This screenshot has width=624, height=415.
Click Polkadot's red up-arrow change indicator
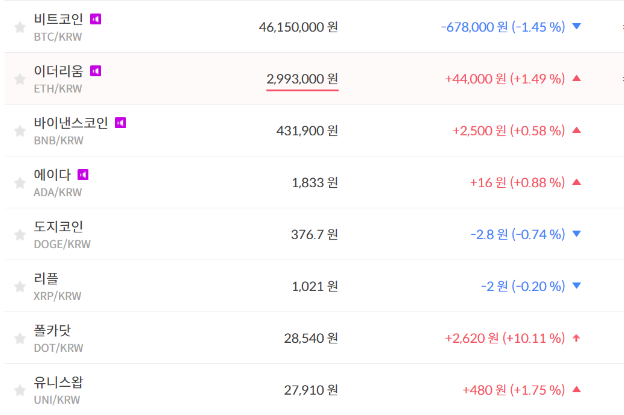point(576,338)
